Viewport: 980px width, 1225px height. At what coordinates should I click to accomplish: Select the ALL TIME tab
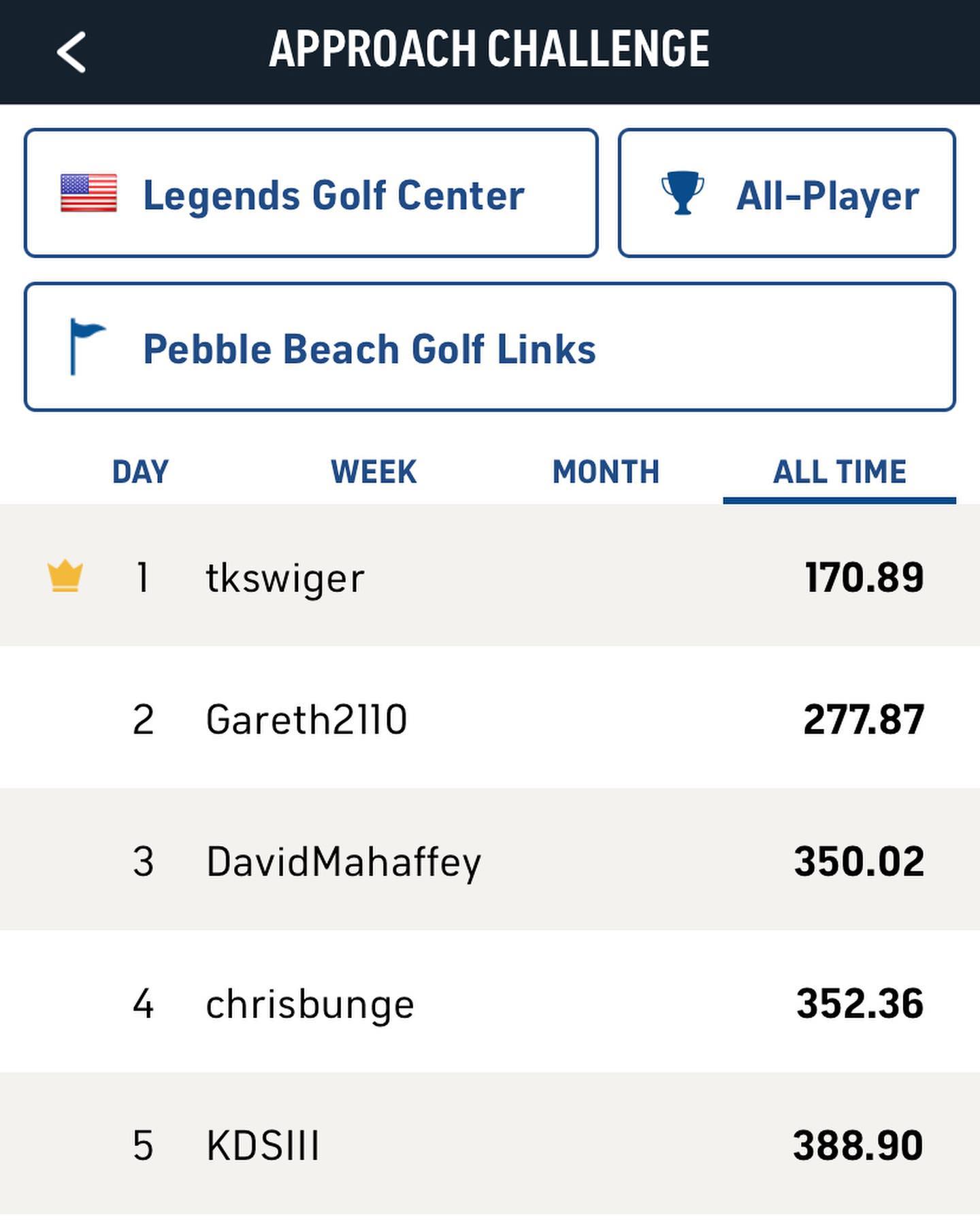pos(839,472)
